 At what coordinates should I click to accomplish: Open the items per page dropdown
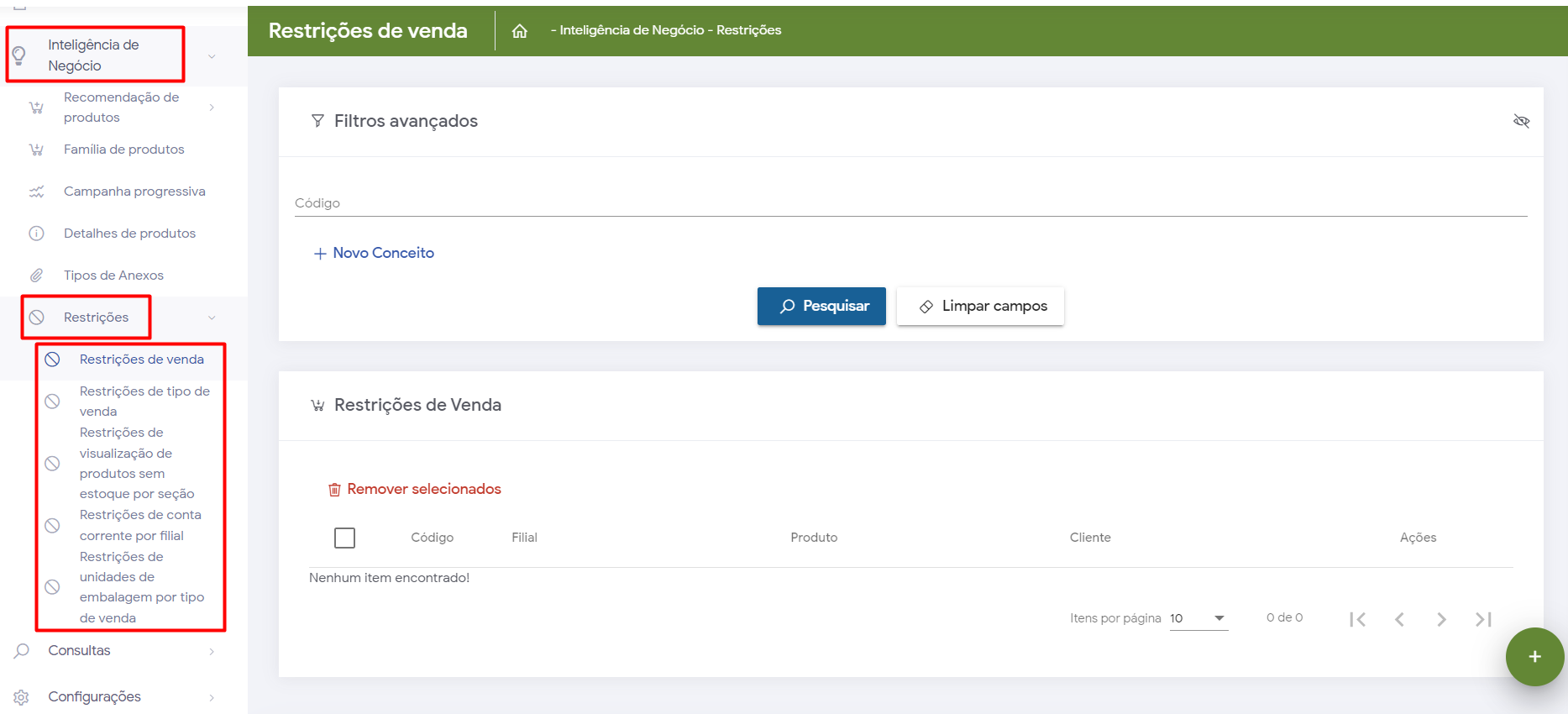[1198, 618]
